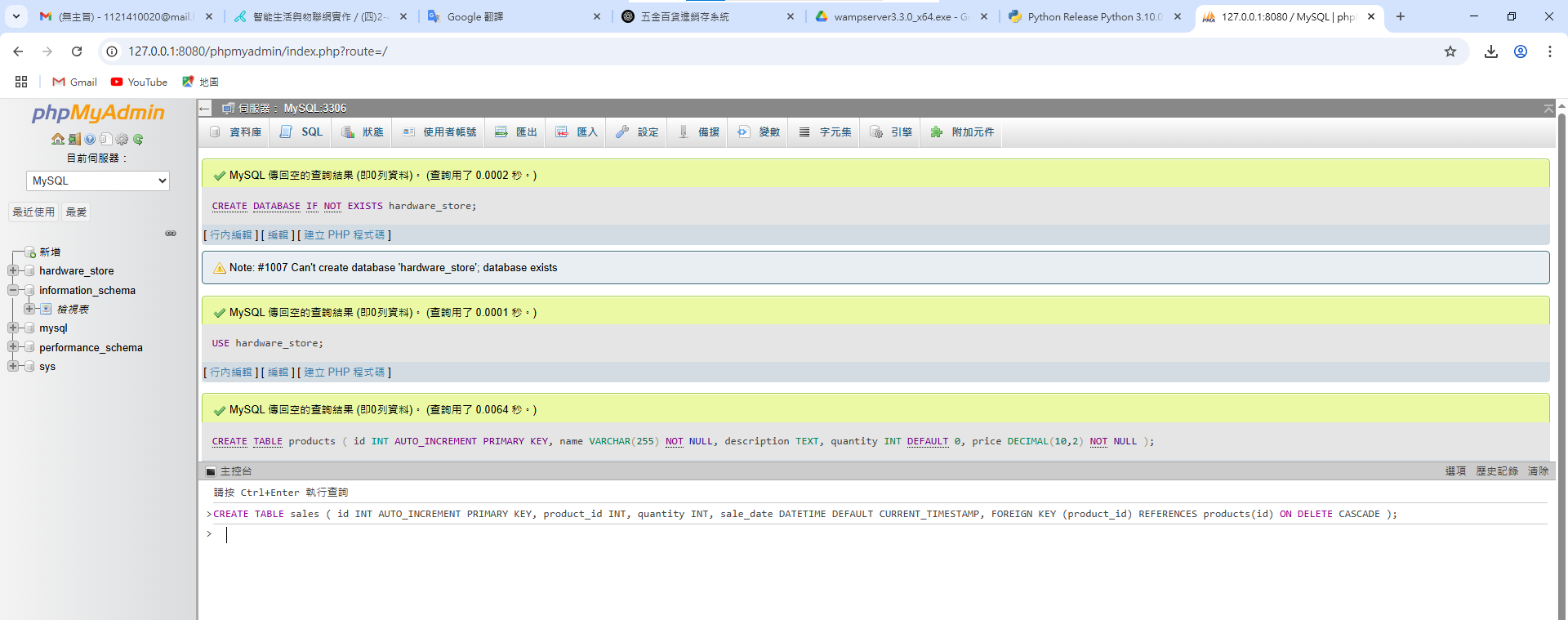
Task: Click 清除 in the console bar
Action: tap(1538, 471)
